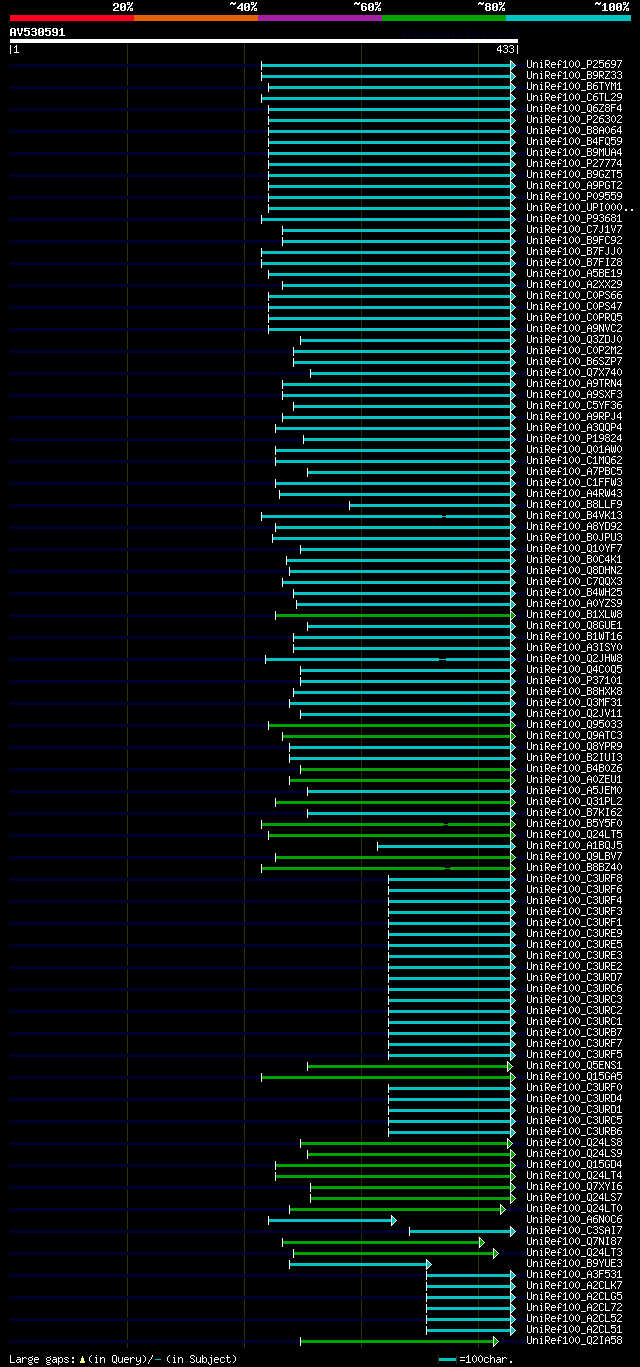Open hit UniRef100_C6TL29
640x1367 pixels.
pyautogui.click(x=574, y=97)
